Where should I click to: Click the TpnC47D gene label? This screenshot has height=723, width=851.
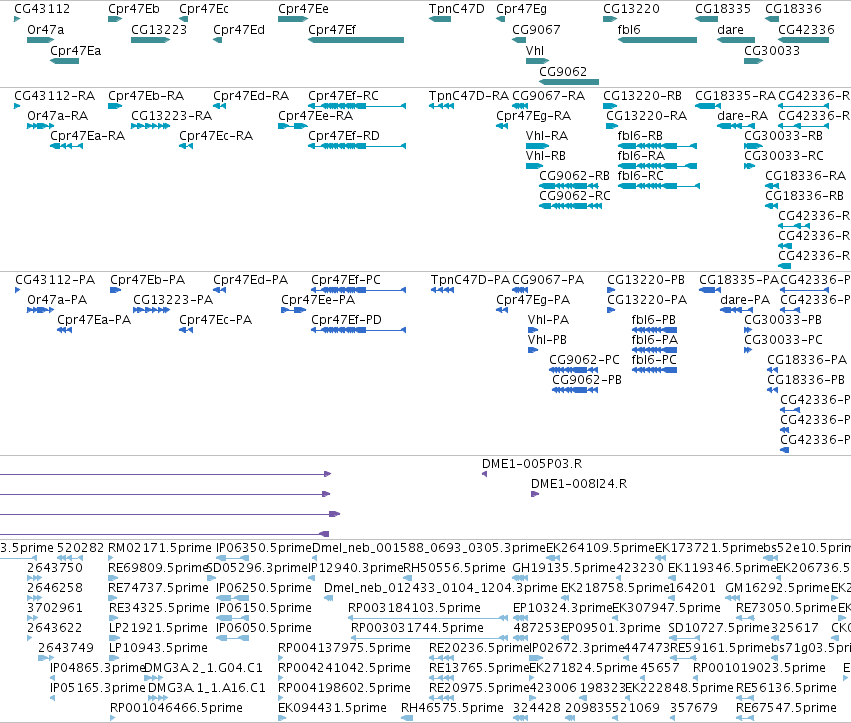tap(456, 9)
